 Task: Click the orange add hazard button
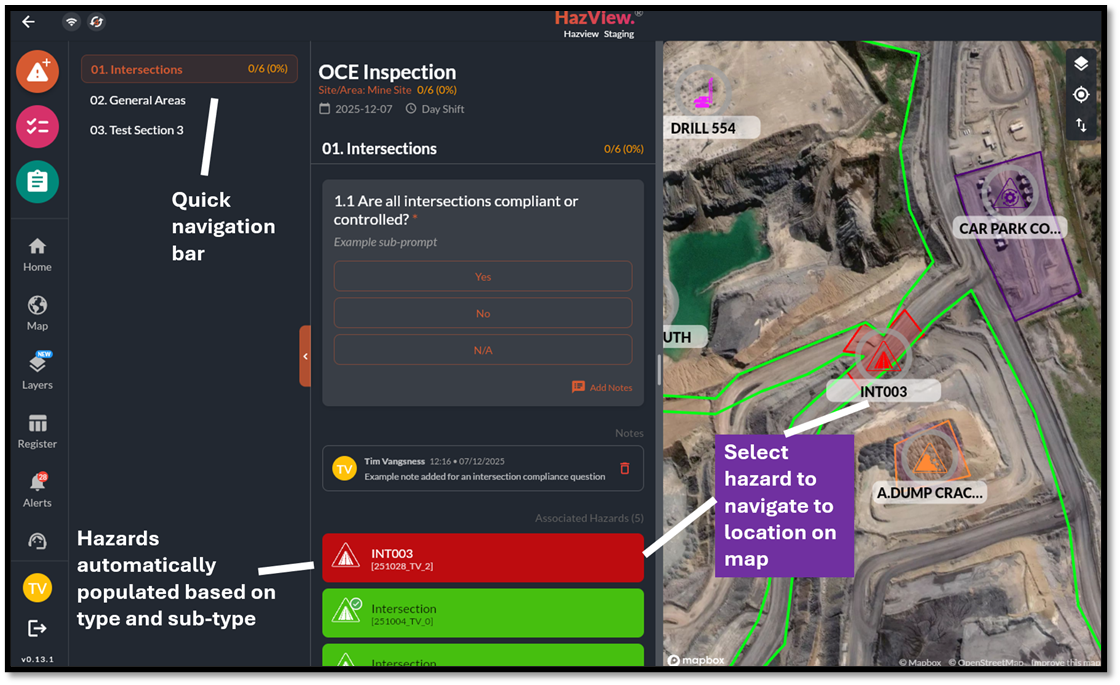(x=38, y=71)
